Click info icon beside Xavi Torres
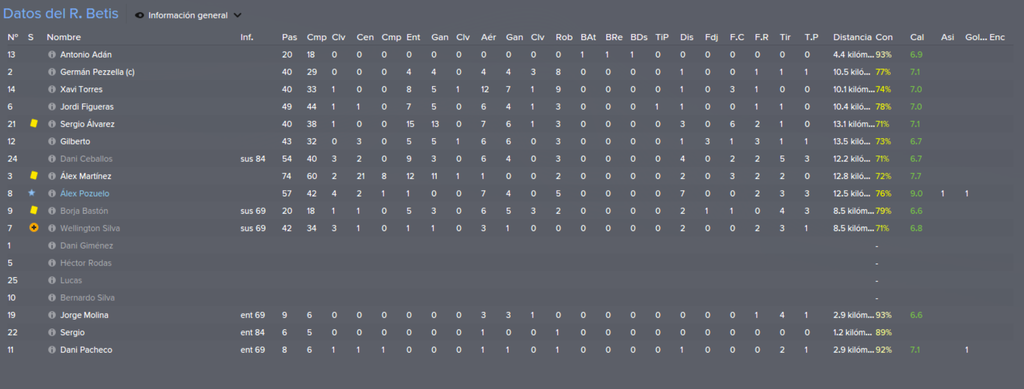Screen dimensions: 1024x389 [x=52, y=89]
